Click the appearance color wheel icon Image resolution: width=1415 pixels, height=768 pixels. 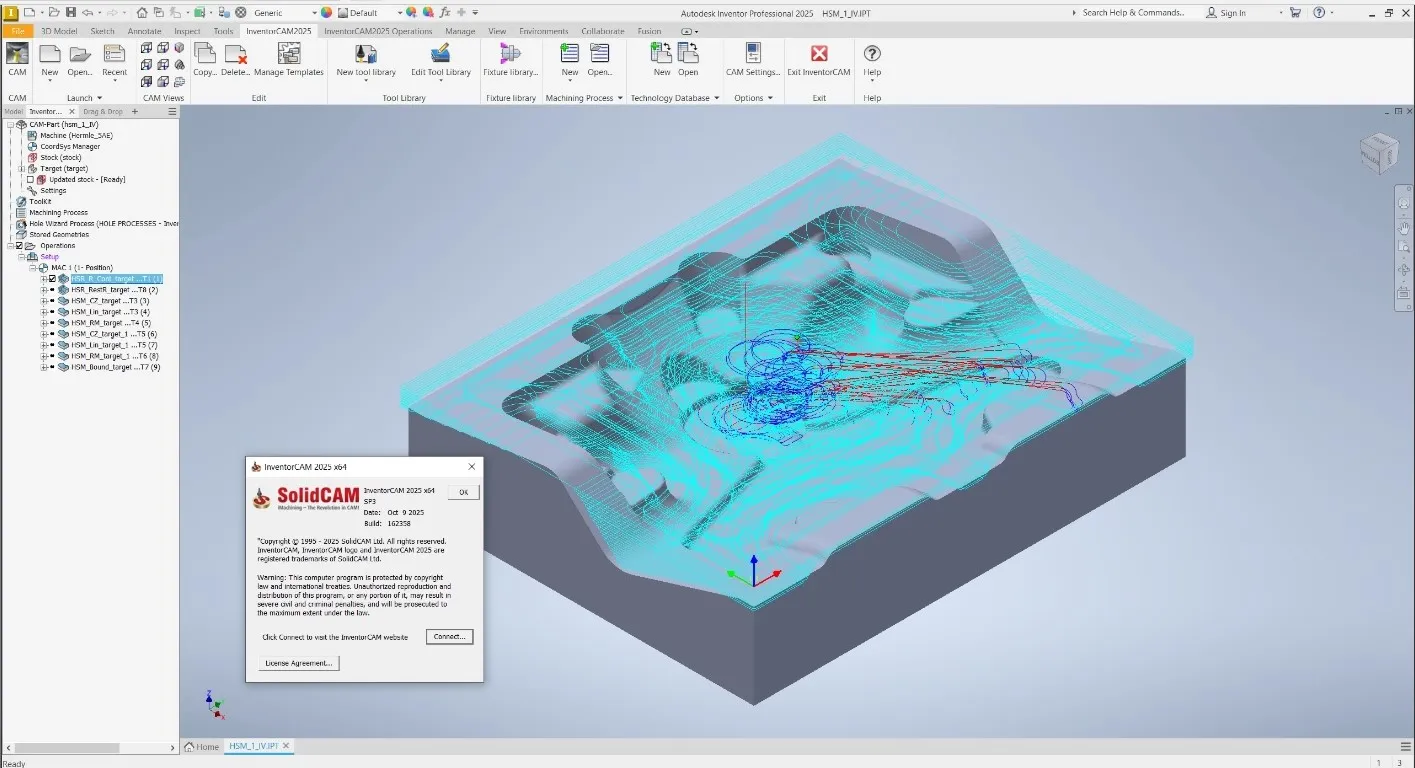coord(326,13)
